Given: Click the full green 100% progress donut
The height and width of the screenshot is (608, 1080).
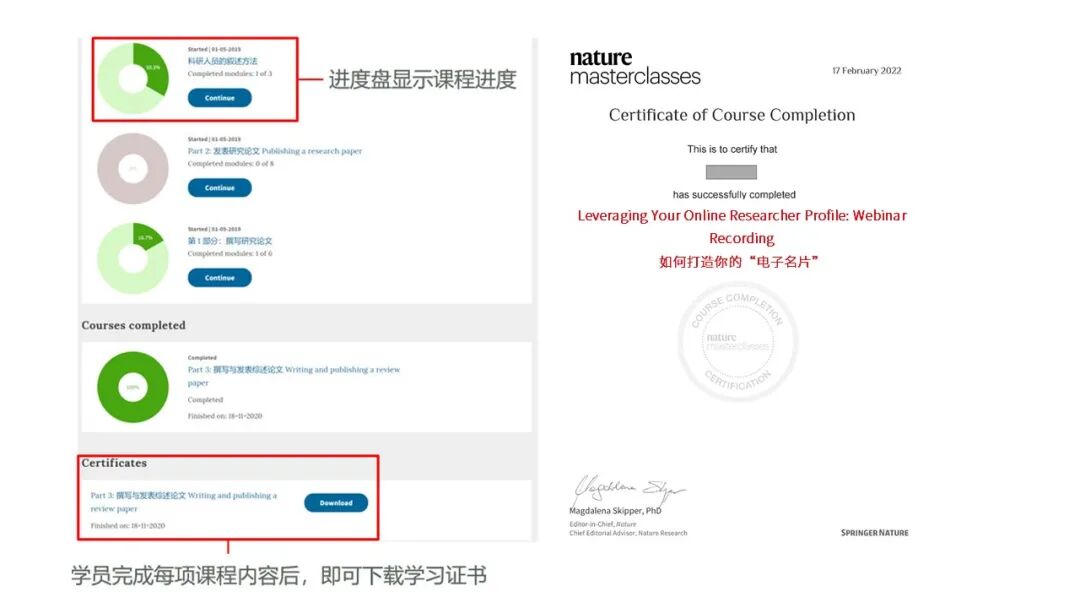Looking at the screenshot, I should [133, 387].
